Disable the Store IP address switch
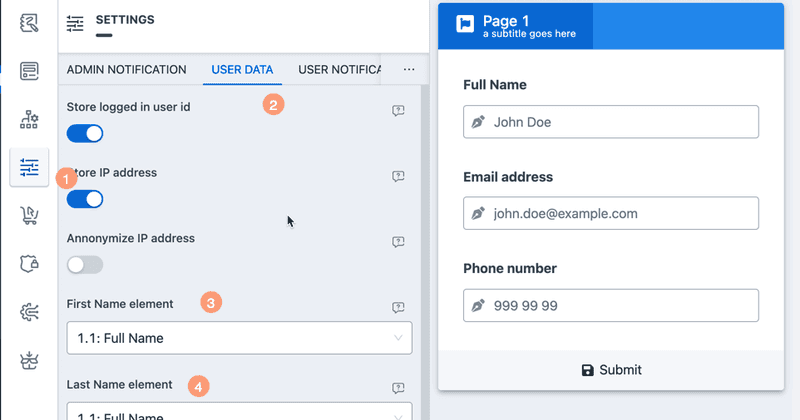 tap(85, 199)
